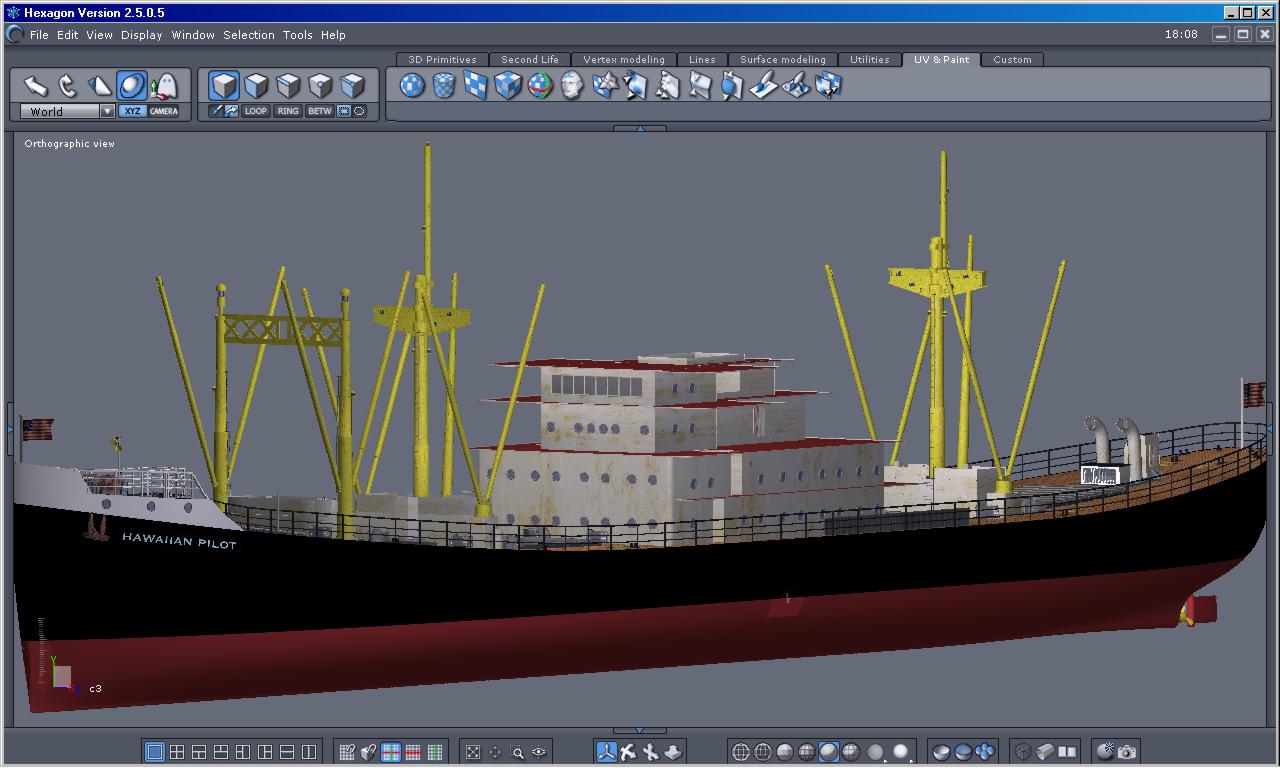Click the paint roller icon in UV toolbar

(764, 85)
